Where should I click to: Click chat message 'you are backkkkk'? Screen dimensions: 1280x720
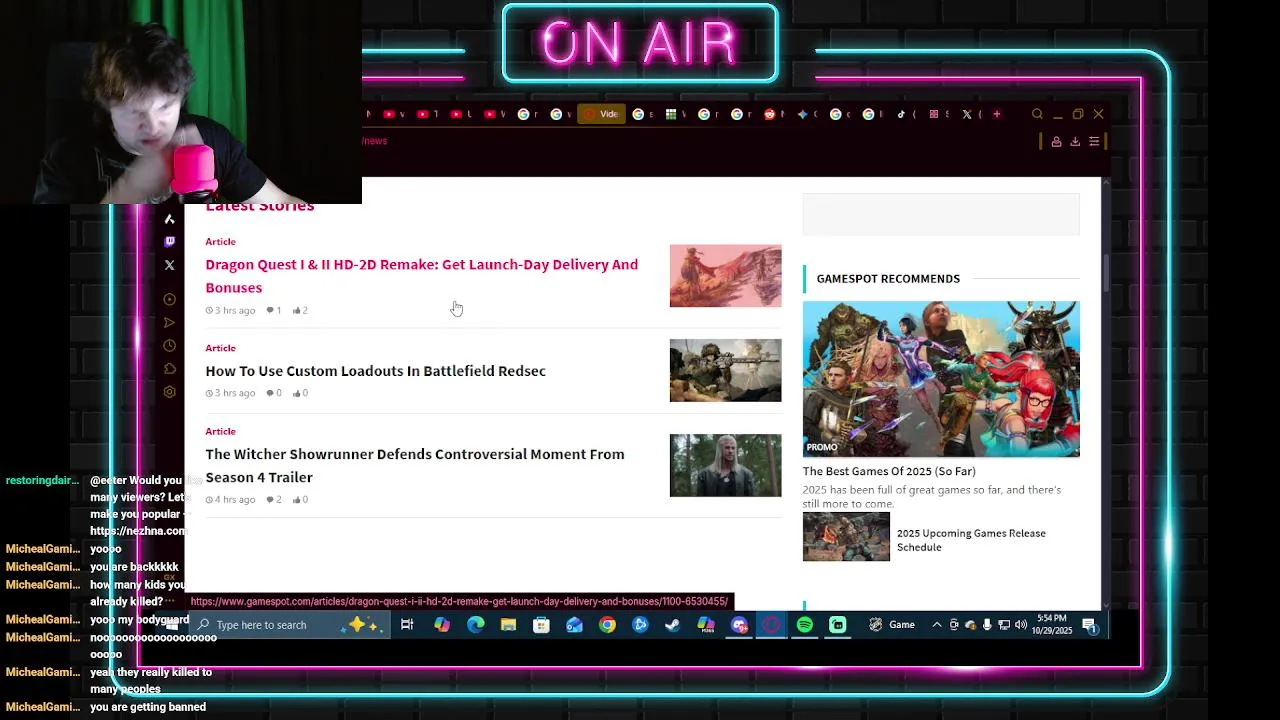[x=134, y=567]
